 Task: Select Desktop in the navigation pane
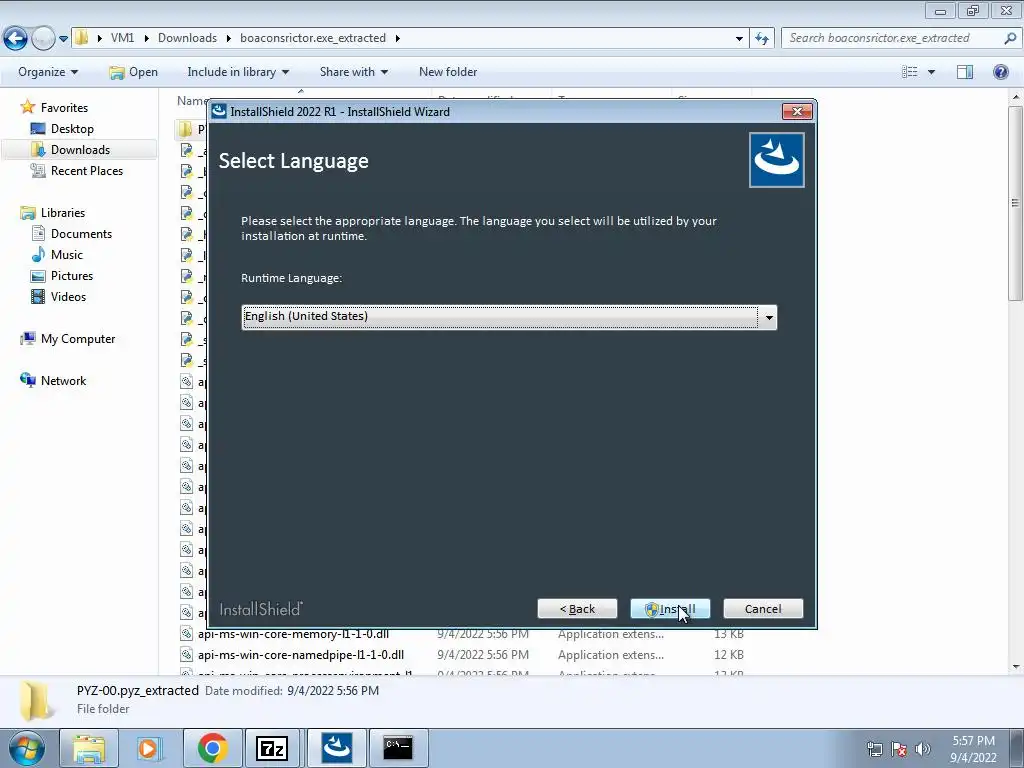pos(72,129)
